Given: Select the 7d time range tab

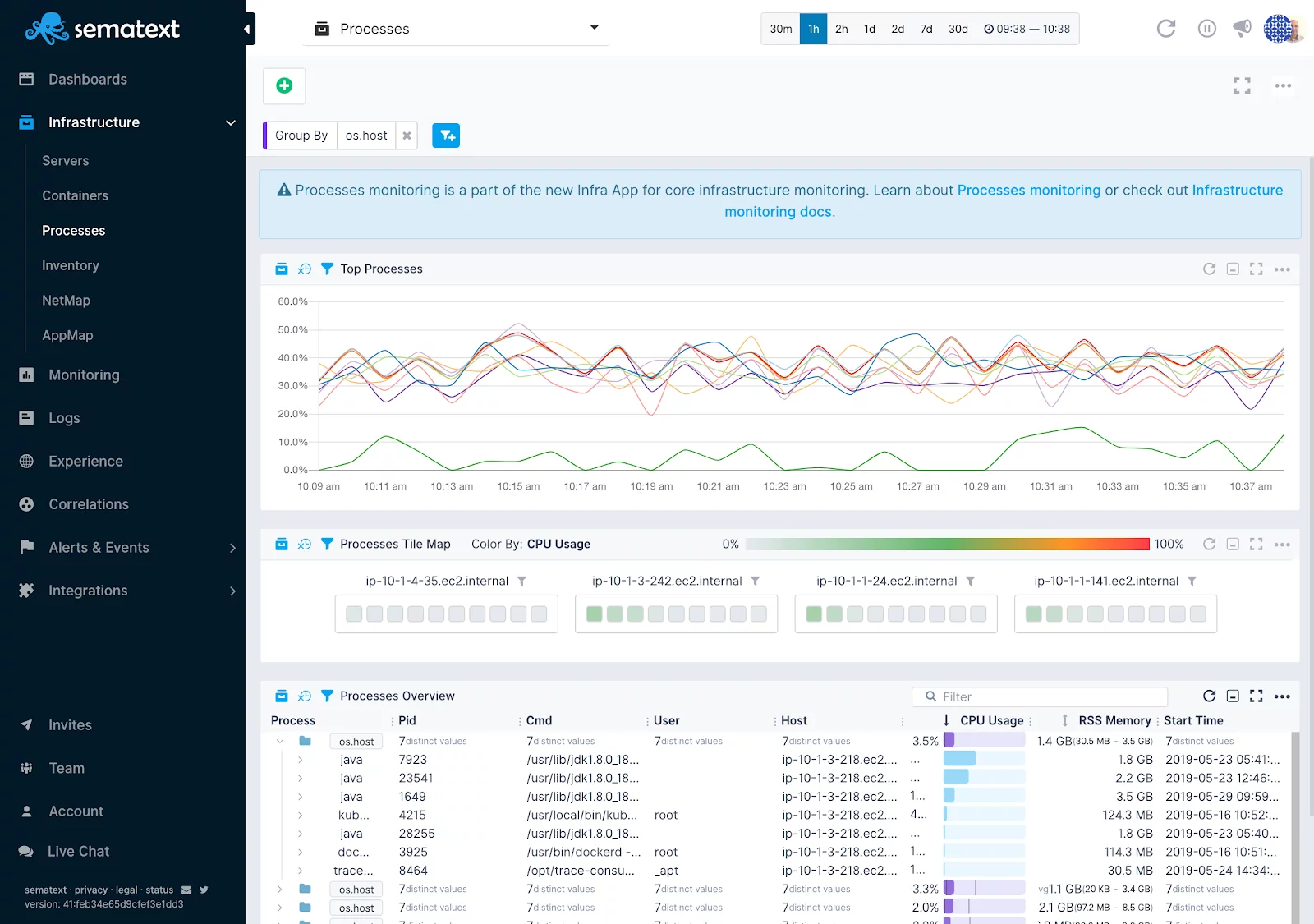Looking at the screenshot, I should [926, 29].
